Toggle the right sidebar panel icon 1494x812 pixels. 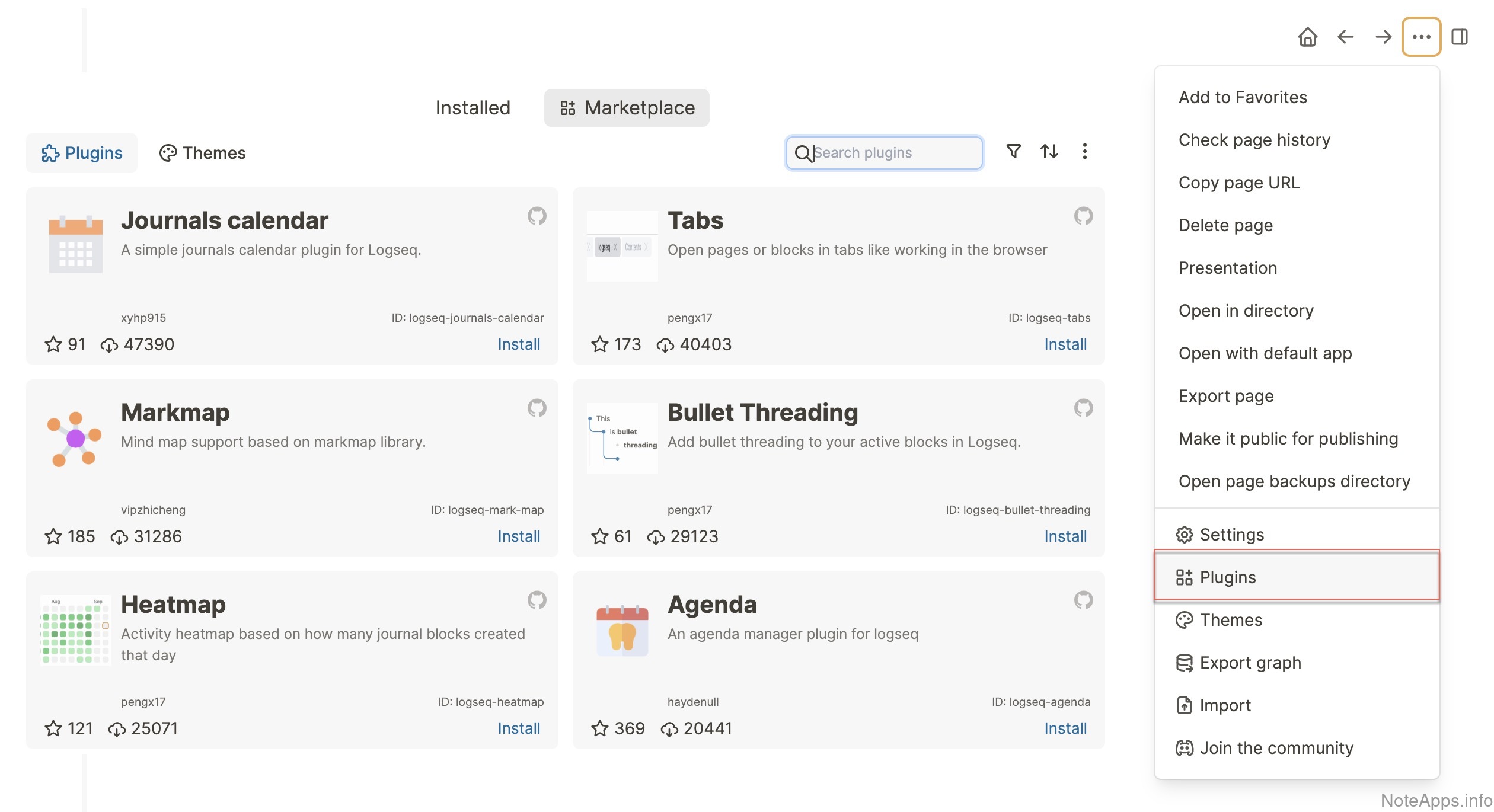1459,37
